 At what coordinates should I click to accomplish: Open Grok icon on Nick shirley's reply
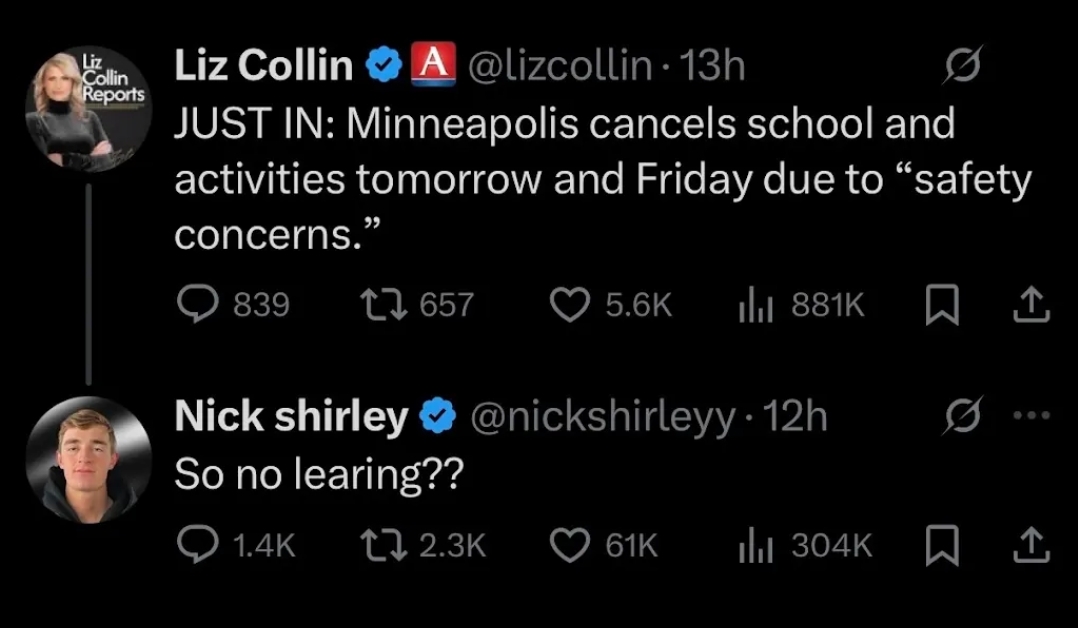pos(966,416)
